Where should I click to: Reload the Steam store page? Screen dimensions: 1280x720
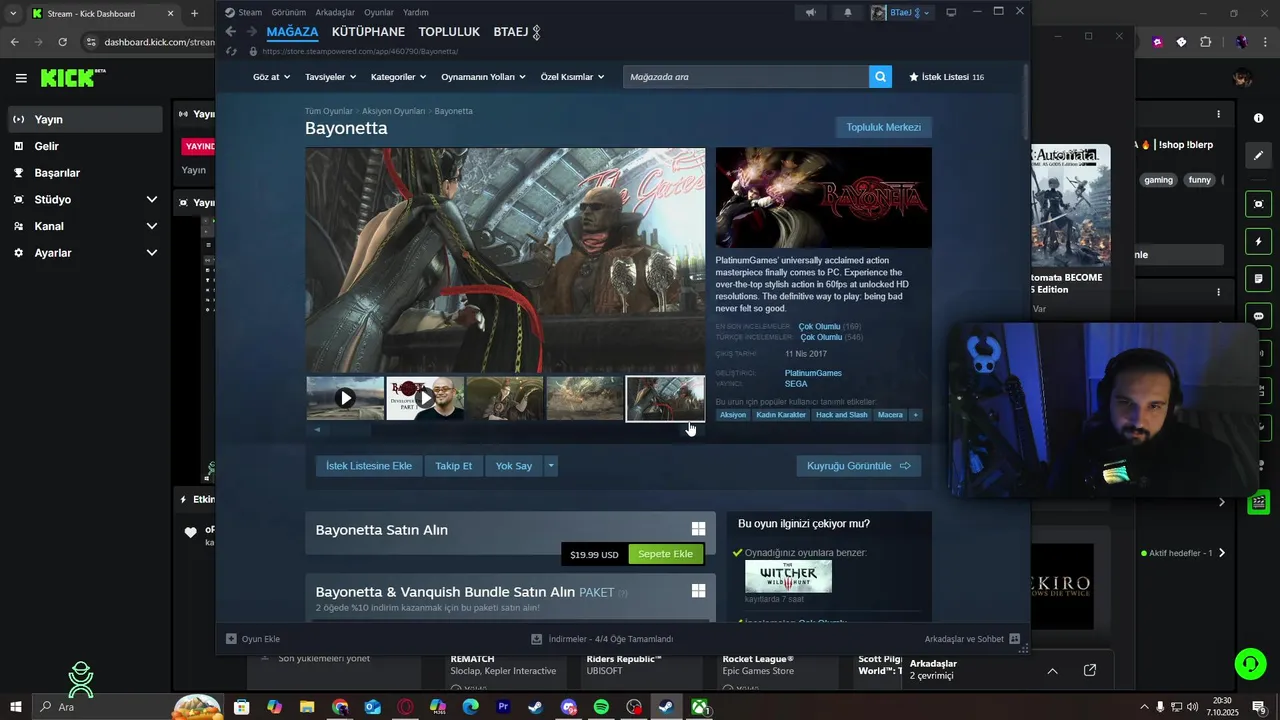(x=232, y=51)
